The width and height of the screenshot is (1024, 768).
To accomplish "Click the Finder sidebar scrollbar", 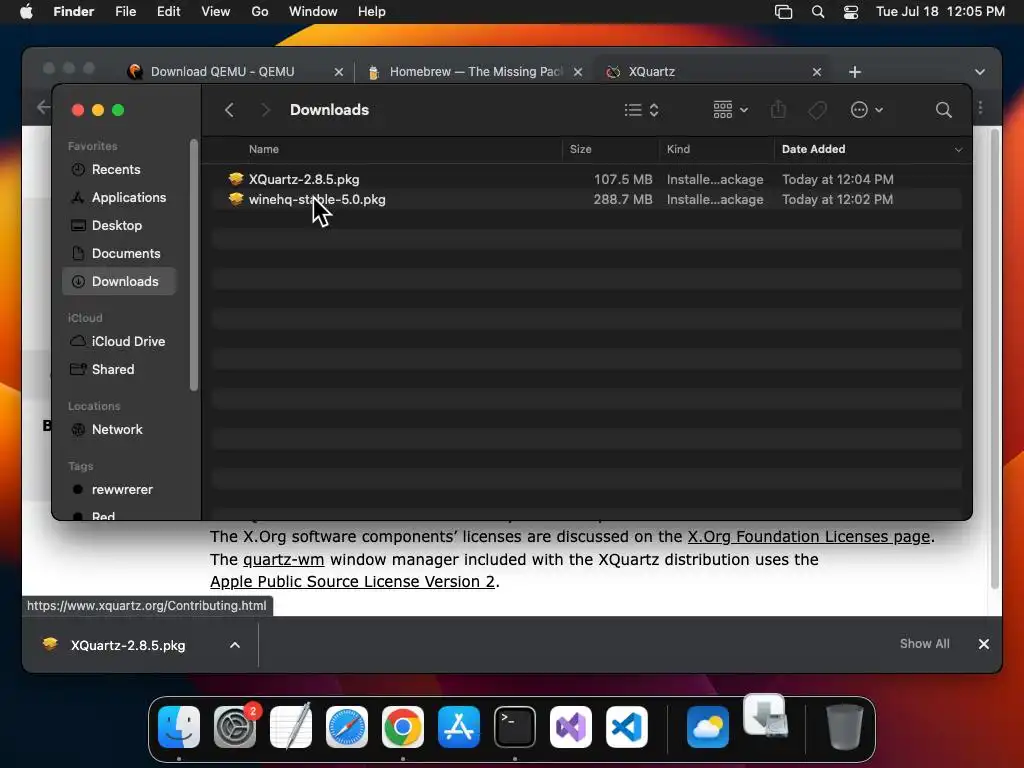I will coord(193,264).
